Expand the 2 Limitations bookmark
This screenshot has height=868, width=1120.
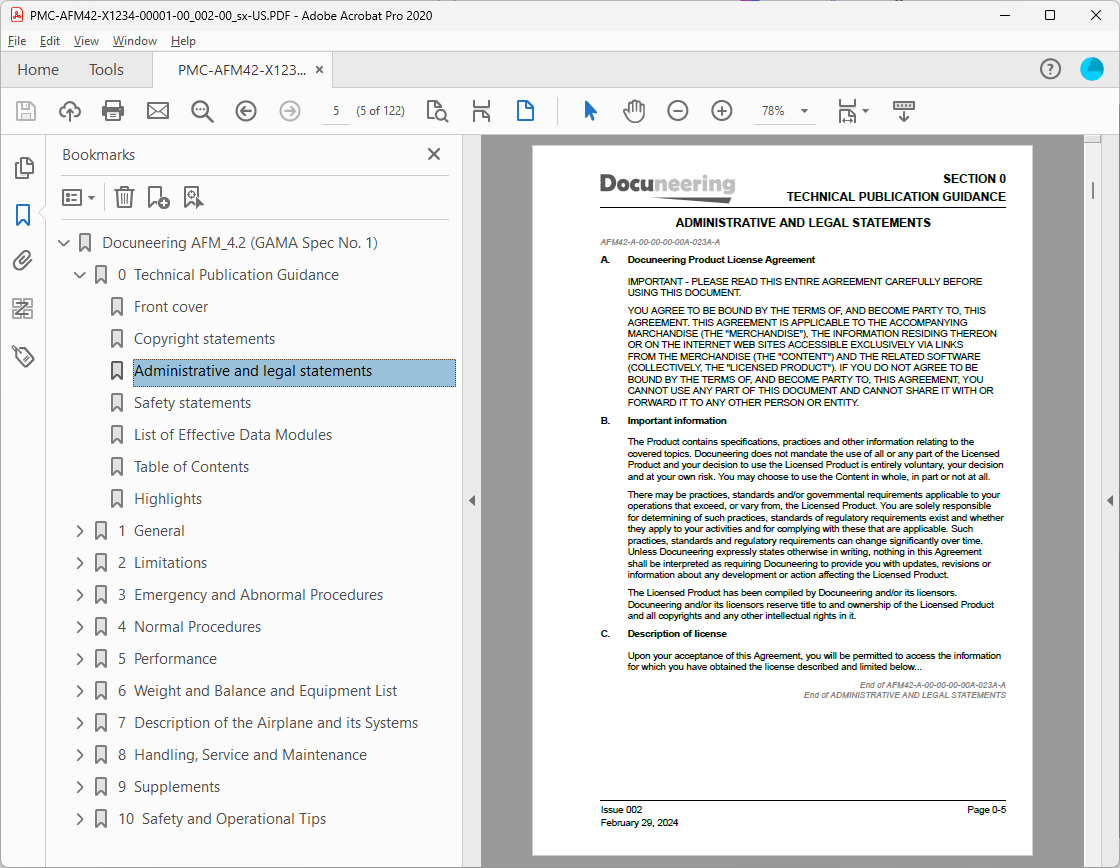[80, 563]
